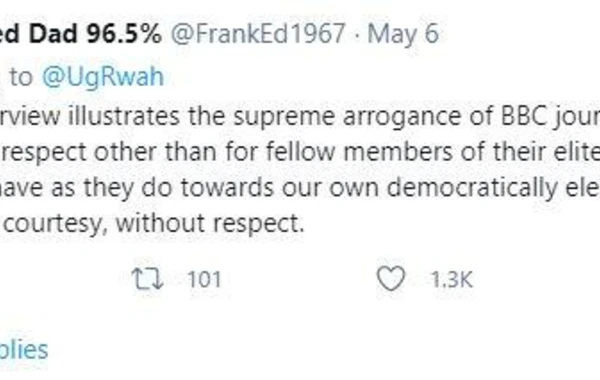
Task: Click the 'to' text before @UgRwah
Action: point(21,77)
